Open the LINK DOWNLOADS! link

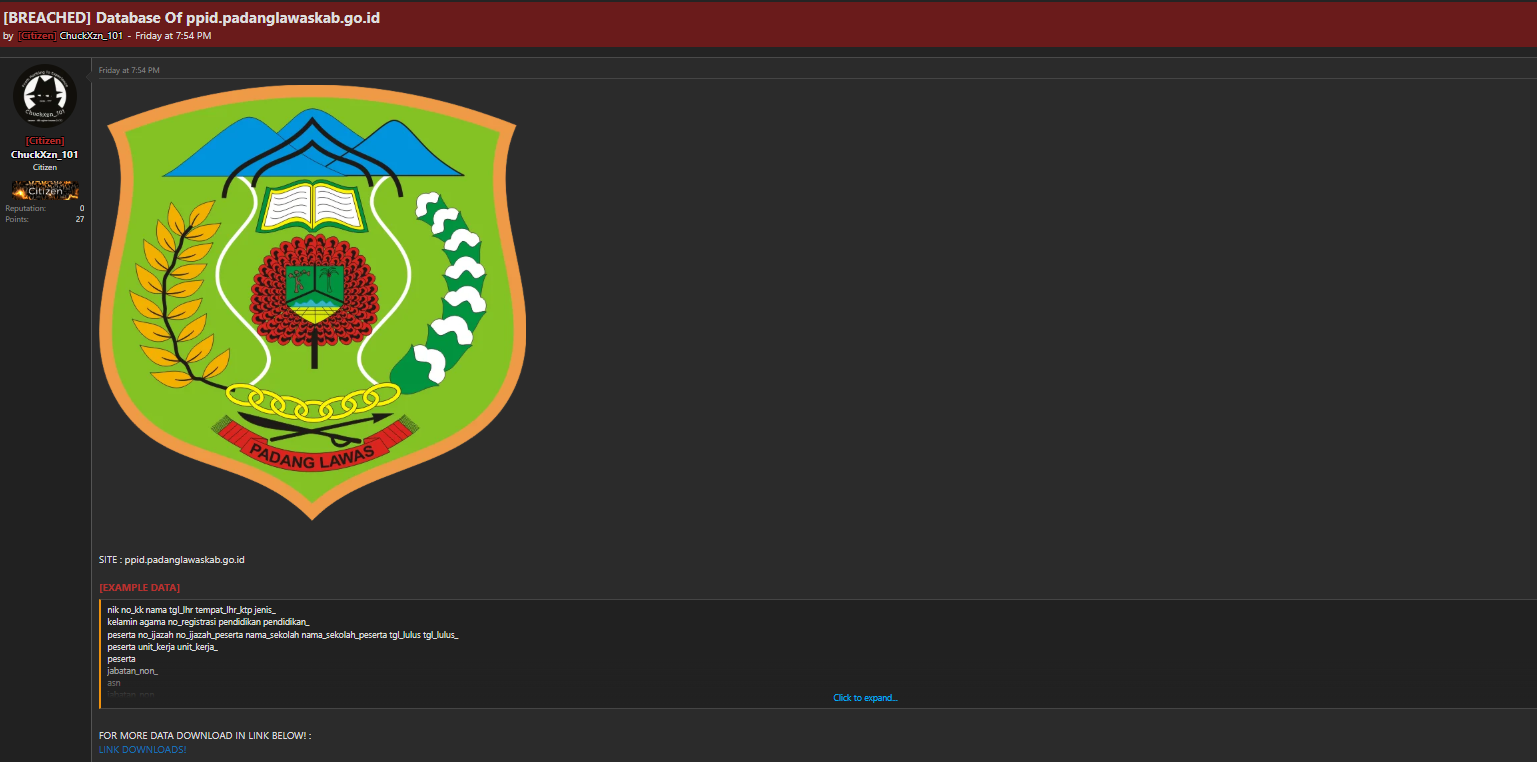[142, 749]
